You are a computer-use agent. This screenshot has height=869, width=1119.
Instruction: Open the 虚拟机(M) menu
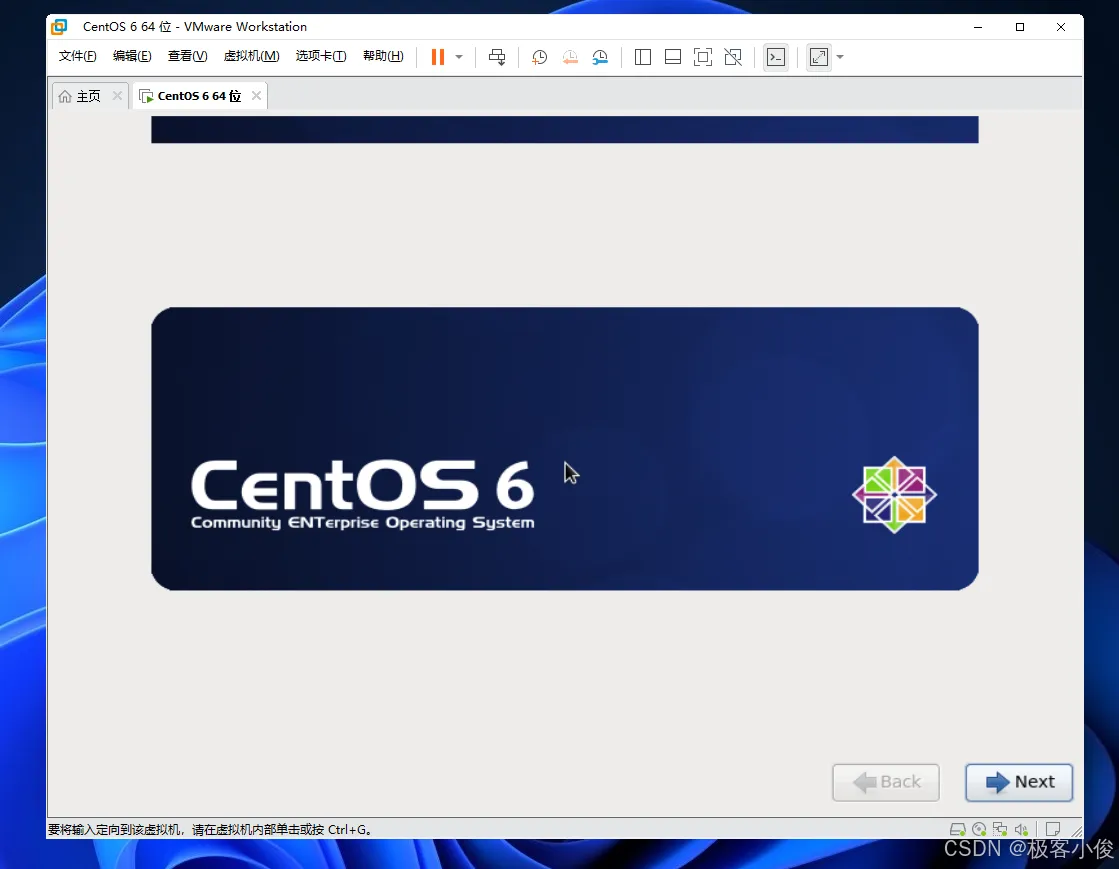[x=251, y=56]
